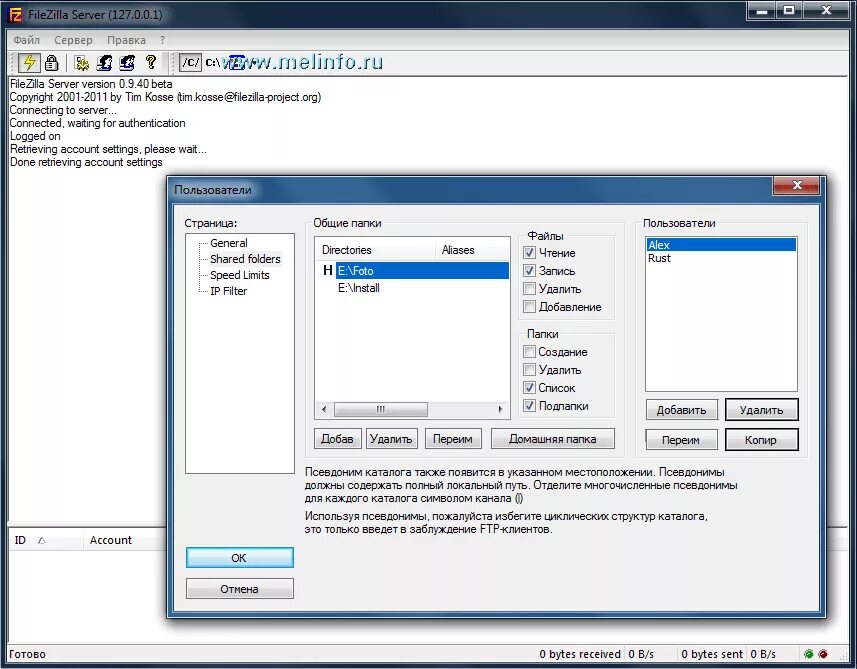Click Переим button below the directories list
The image size is (857, 669).
coord(453,439)
